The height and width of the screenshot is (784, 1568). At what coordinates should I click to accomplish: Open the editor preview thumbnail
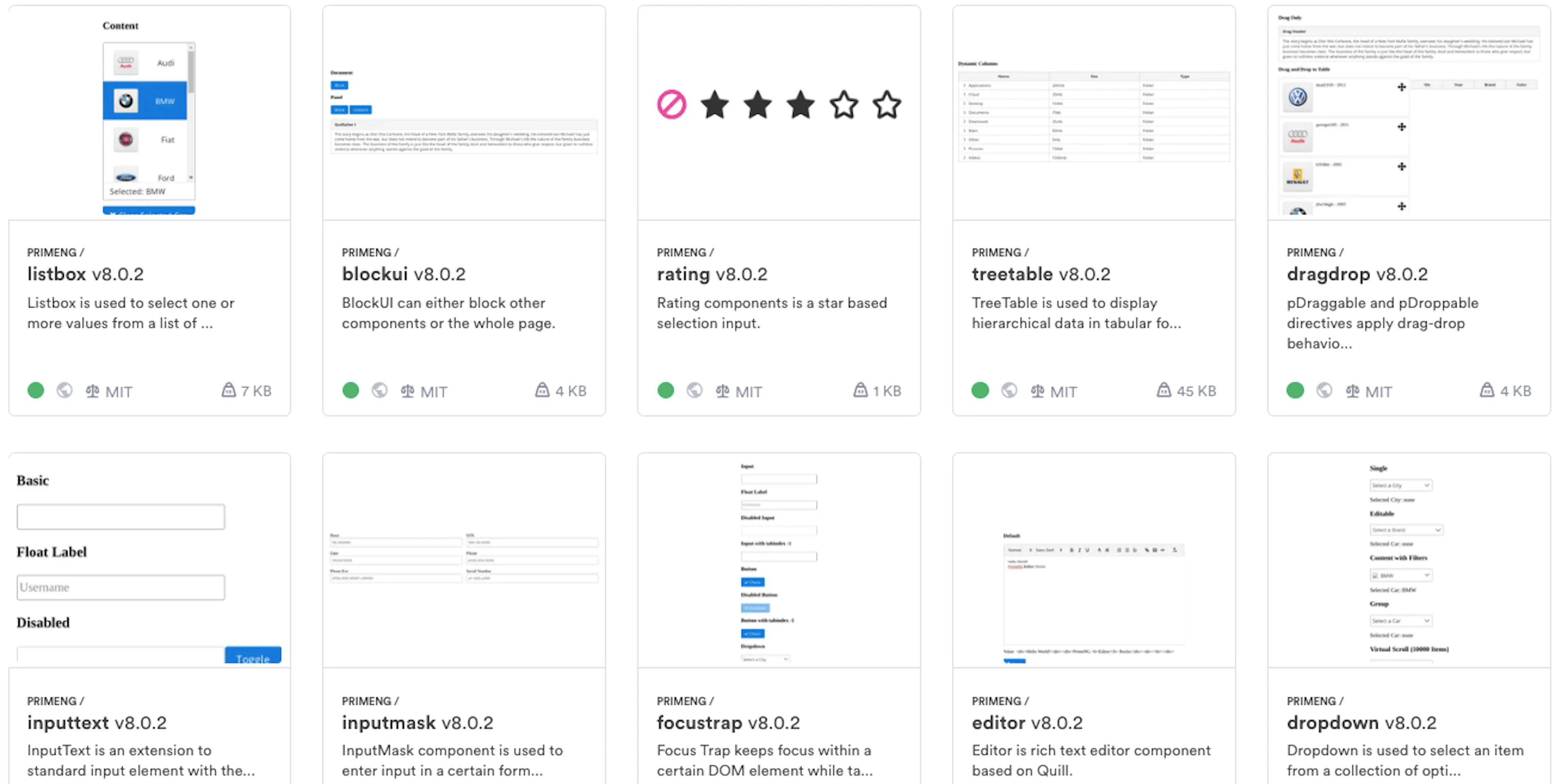coord(1094,560)
